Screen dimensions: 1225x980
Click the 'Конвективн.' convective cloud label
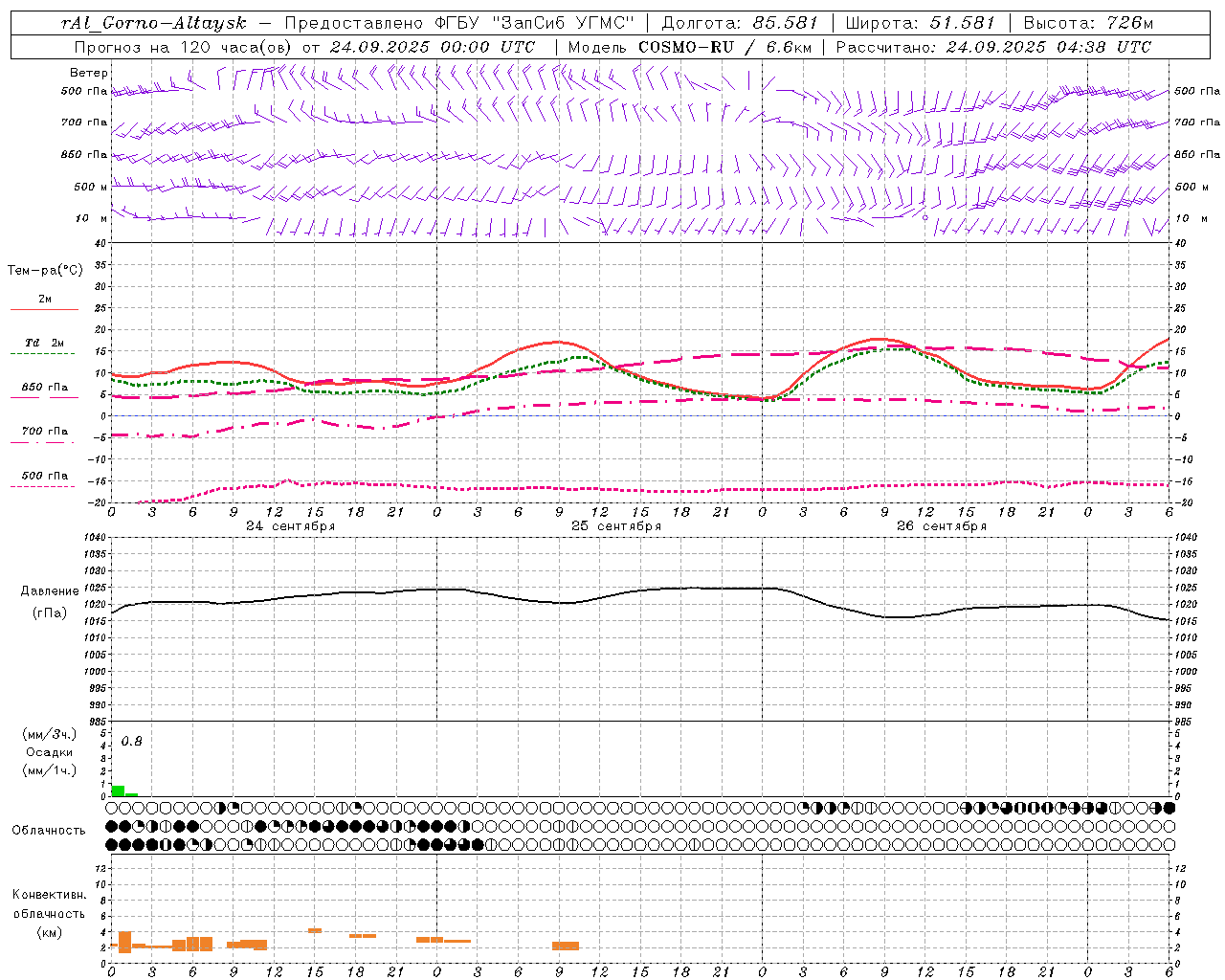(x=50, y=895)
